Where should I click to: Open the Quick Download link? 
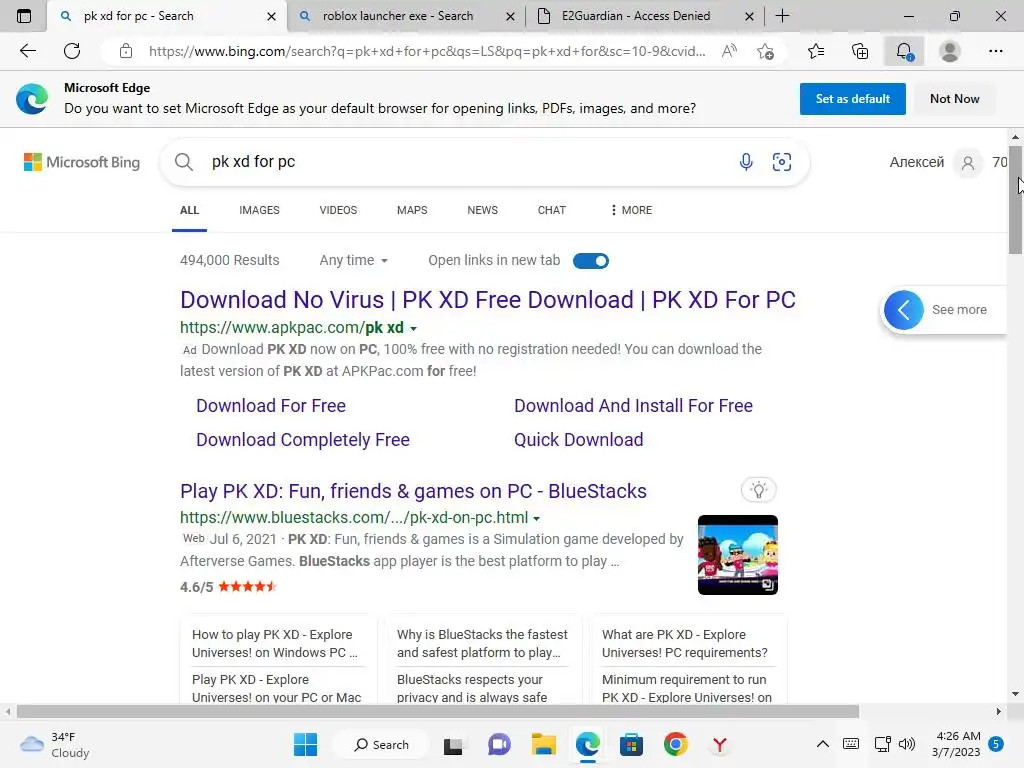click(578, 440)
